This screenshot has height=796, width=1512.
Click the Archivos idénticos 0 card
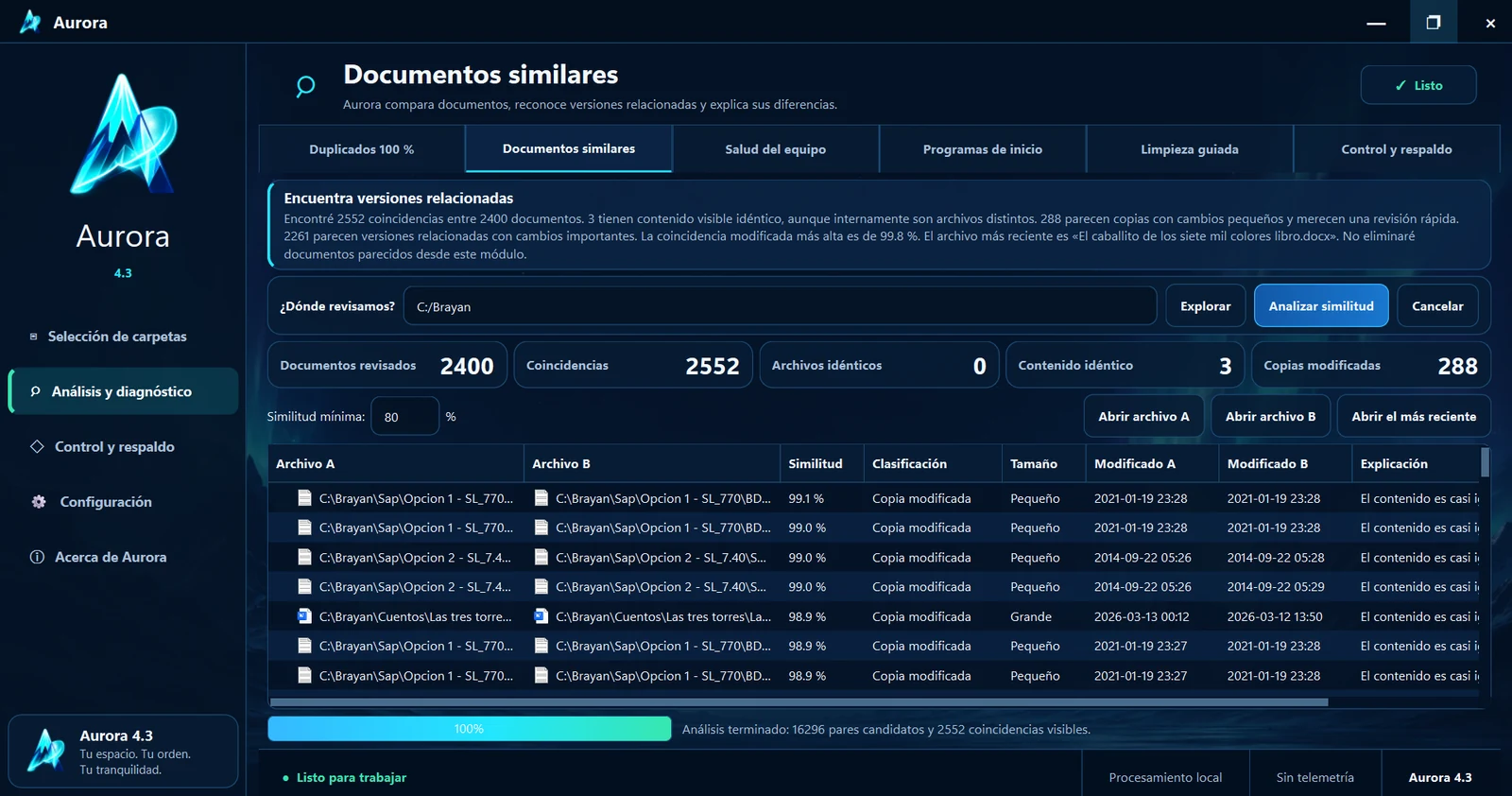(879, 365)
